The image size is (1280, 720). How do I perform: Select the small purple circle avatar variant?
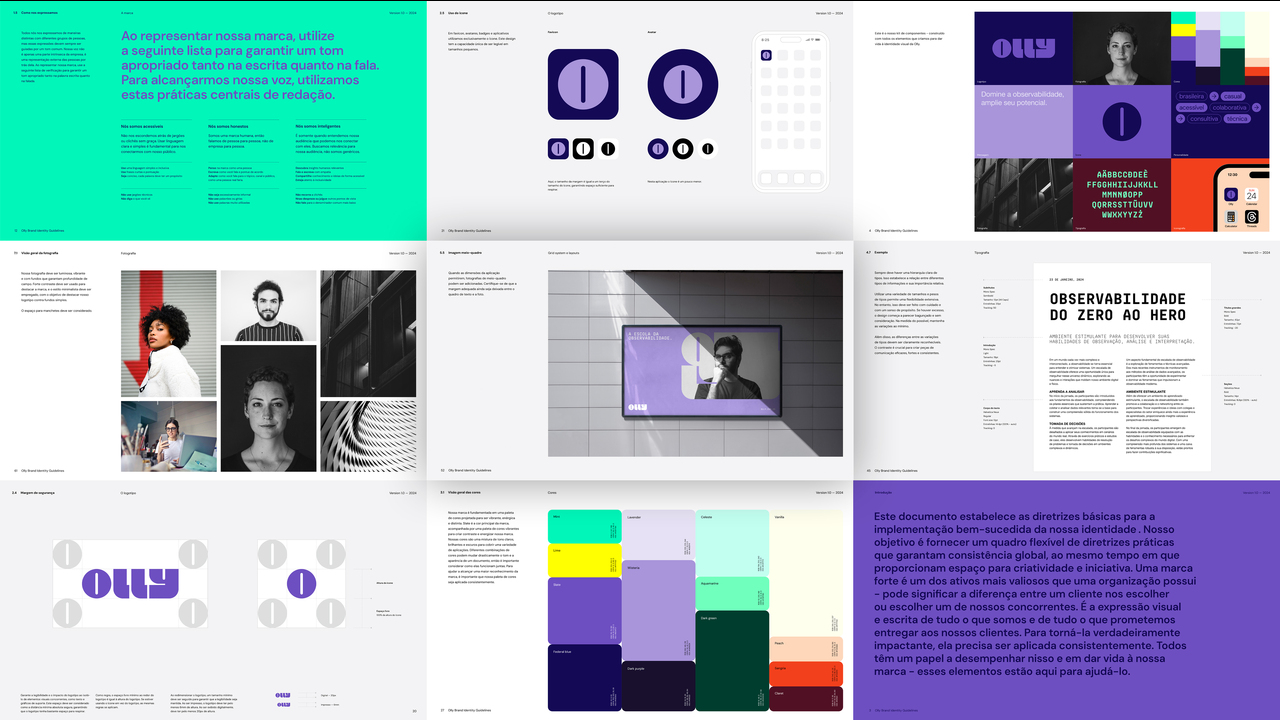coord(658,149)
